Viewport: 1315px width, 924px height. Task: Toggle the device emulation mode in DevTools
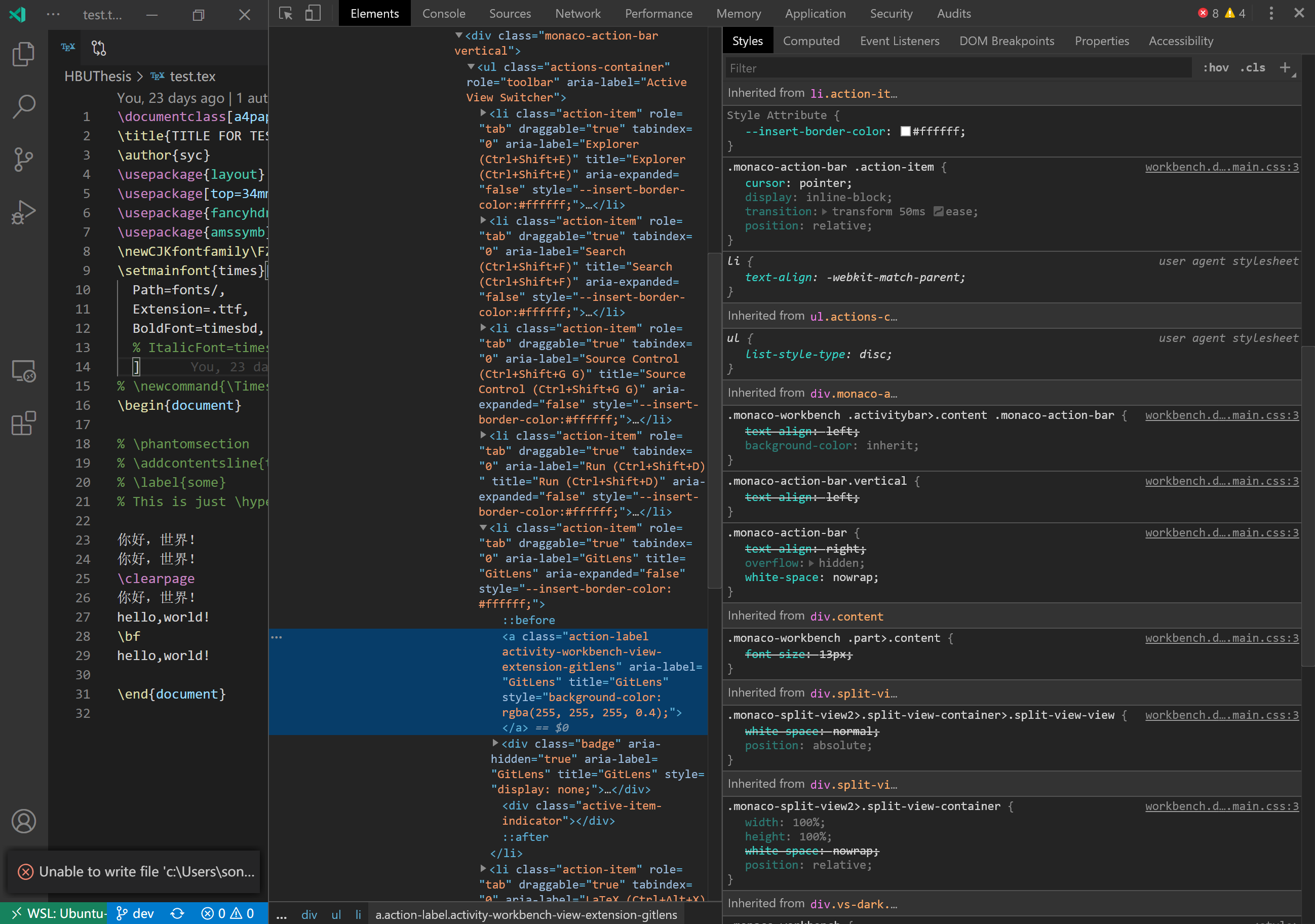point(313,13)
